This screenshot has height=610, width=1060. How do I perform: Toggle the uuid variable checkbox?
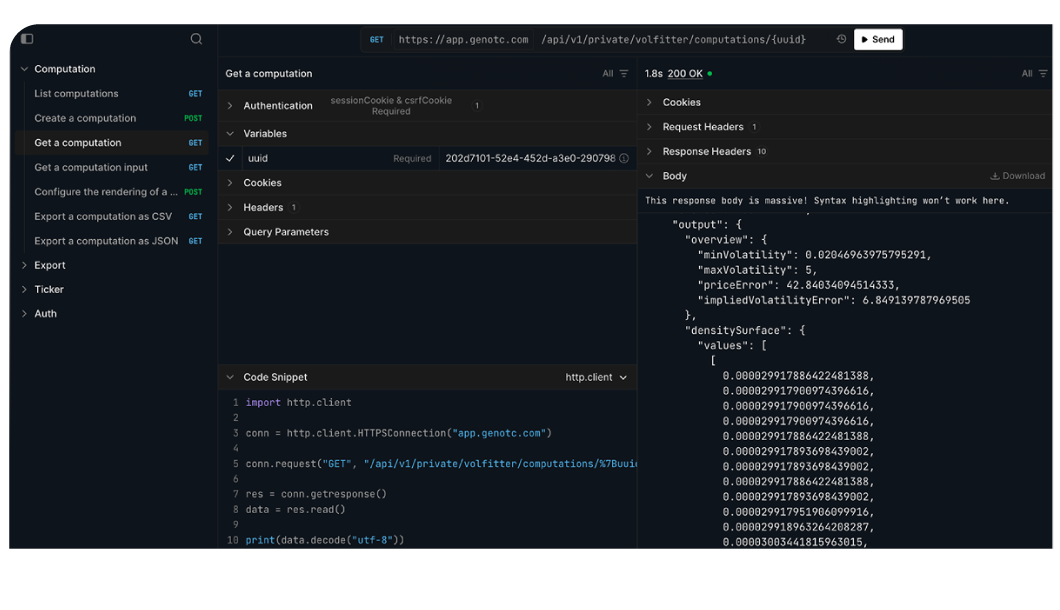230,158
